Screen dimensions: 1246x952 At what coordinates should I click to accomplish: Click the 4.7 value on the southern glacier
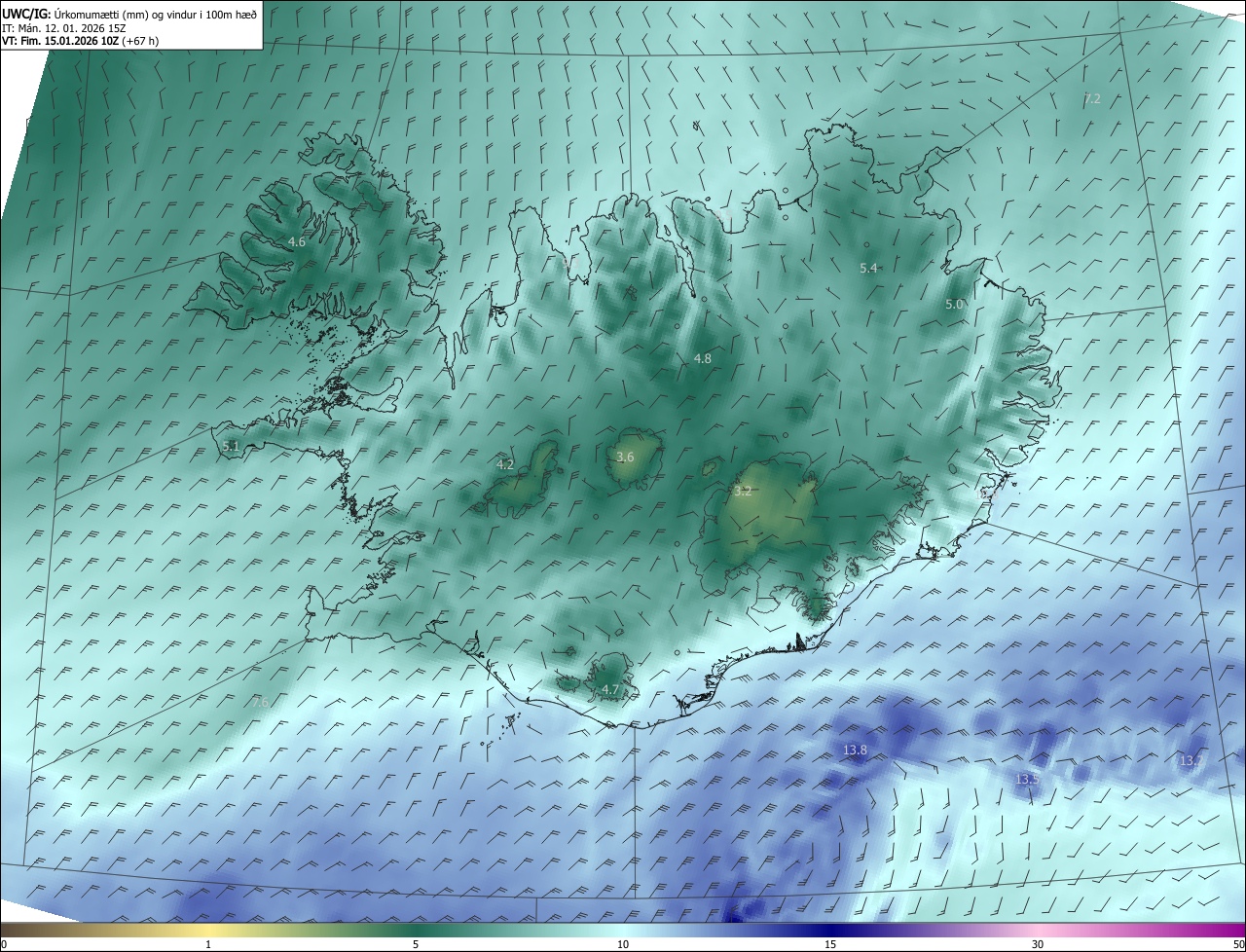[x=610, y=689]
